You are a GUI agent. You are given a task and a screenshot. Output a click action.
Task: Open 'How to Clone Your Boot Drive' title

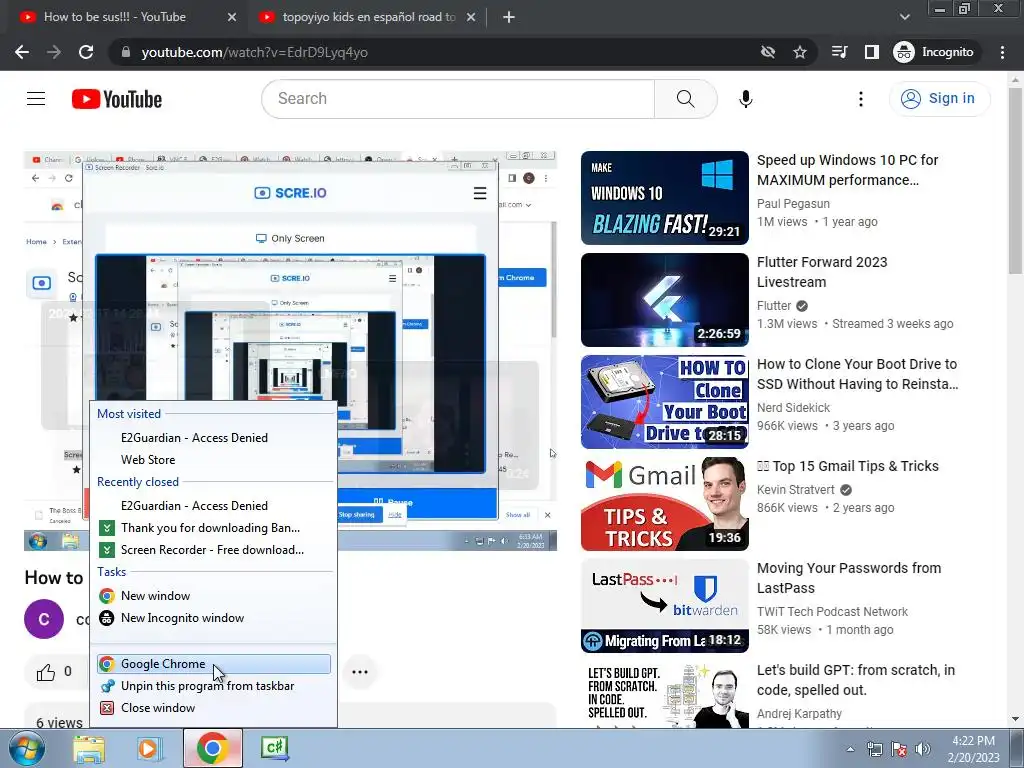(857, 374)
